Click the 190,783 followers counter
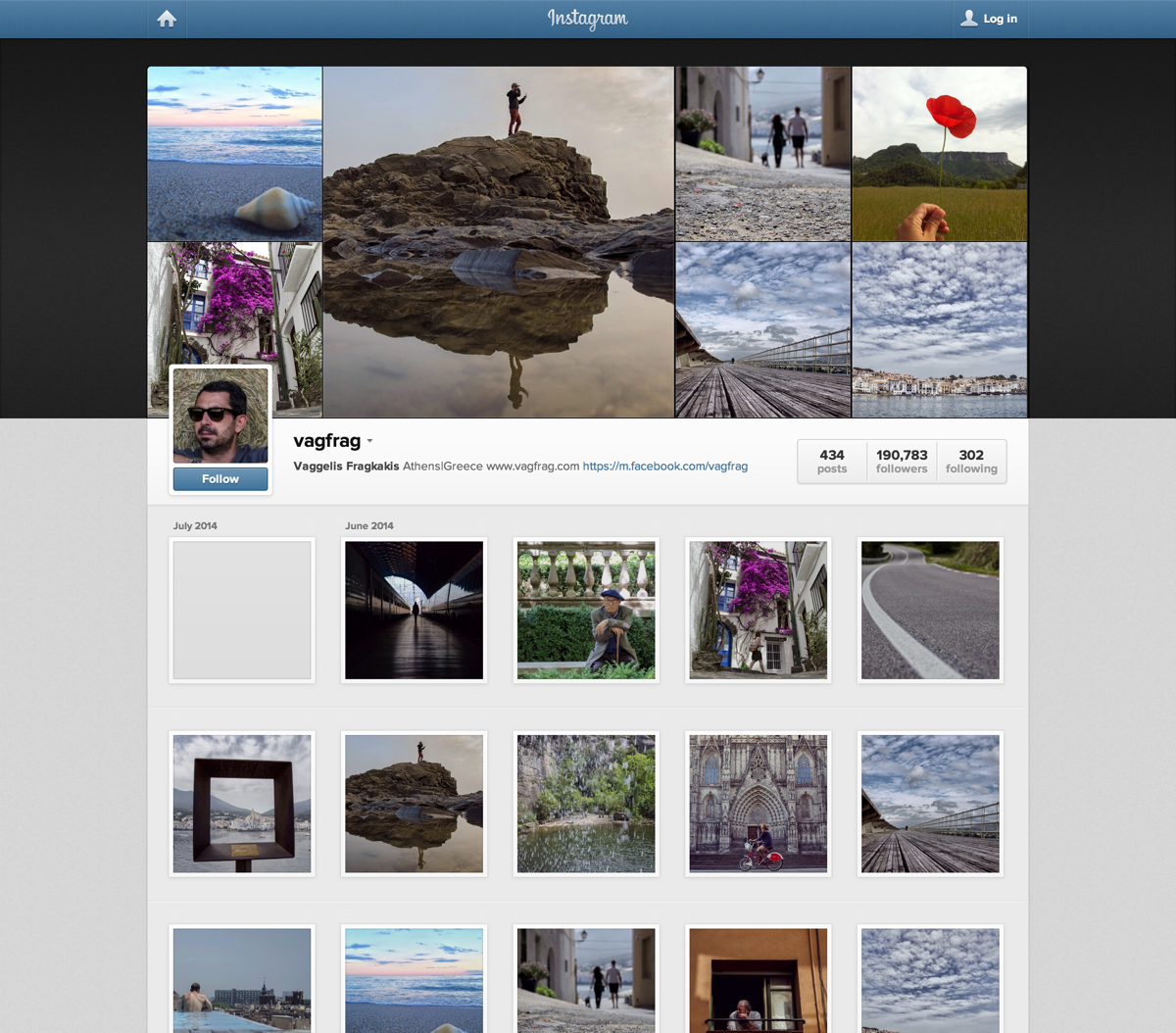This screenshot has width=1176, height=1033. [x=902, y=461]
